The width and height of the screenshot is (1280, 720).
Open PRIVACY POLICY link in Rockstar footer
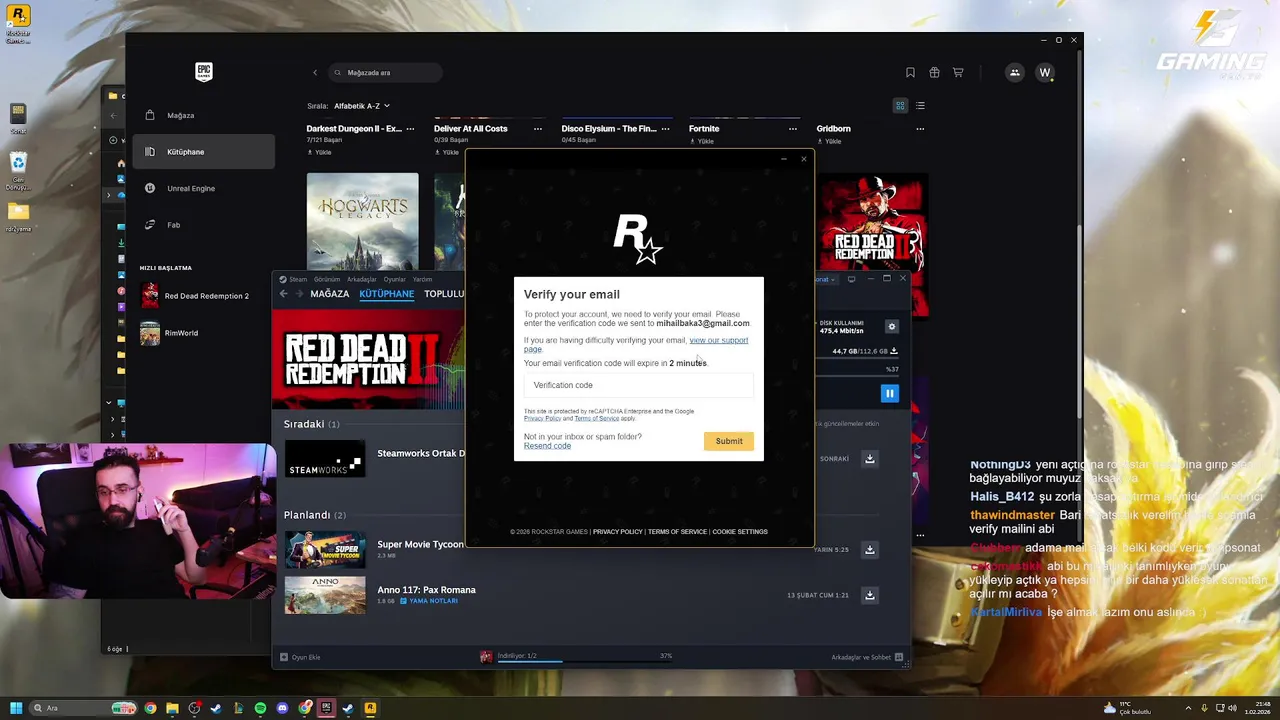[x=617, y=532]
